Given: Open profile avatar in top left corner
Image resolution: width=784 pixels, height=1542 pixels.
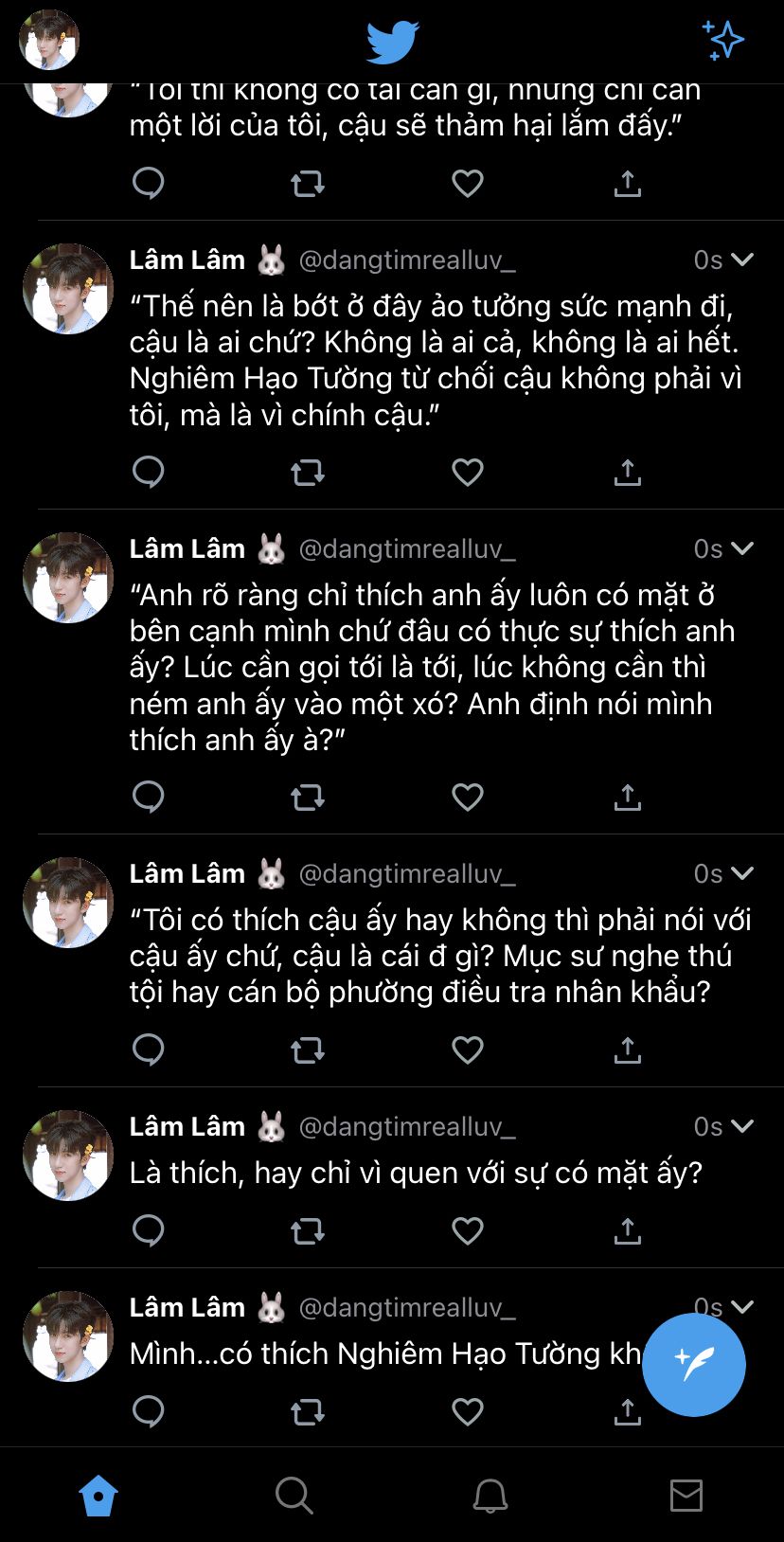Looking at the screenshot, I should pos(49,40).
